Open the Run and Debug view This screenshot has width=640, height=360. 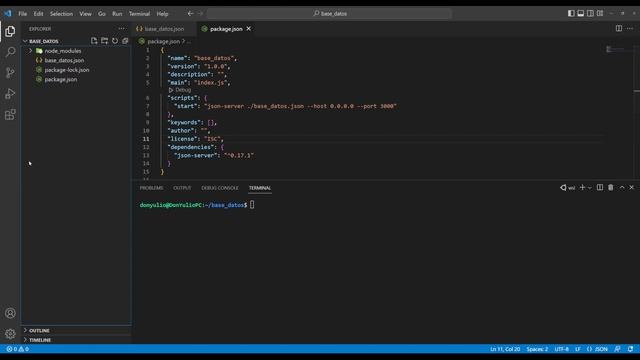tap(10, 94)
